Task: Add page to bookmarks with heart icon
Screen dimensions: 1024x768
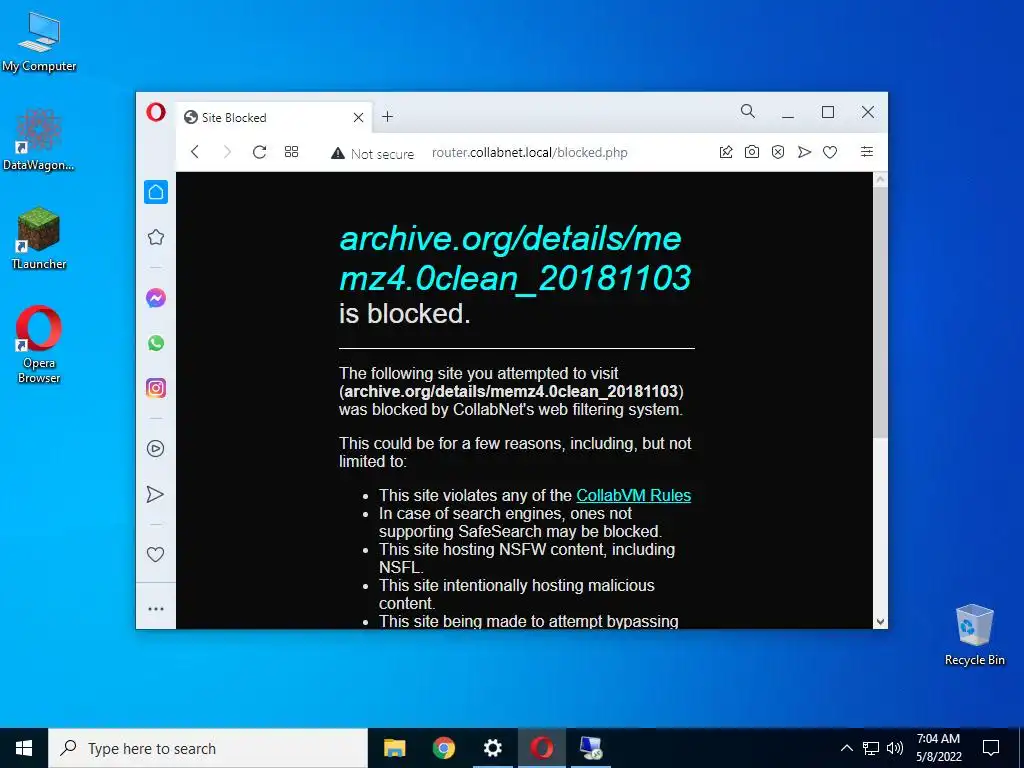Action: (x=830, y=152)
